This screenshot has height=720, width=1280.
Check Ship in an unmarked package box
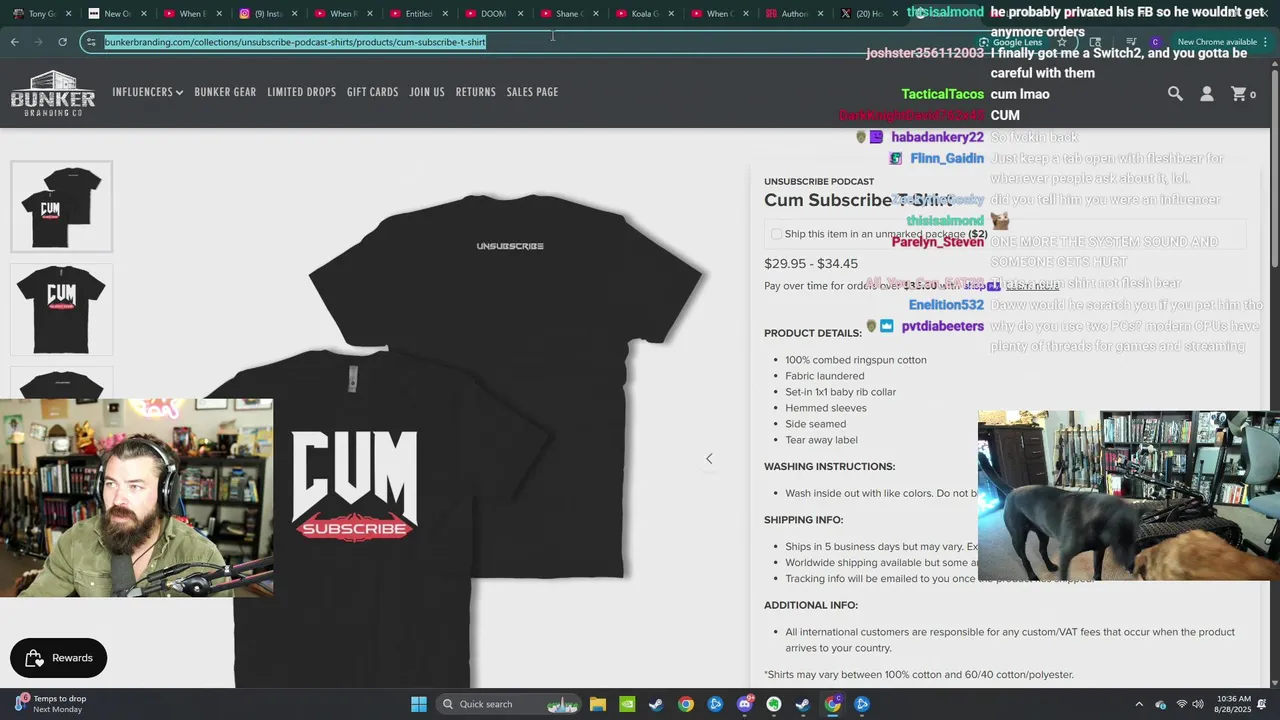(776, 234)
